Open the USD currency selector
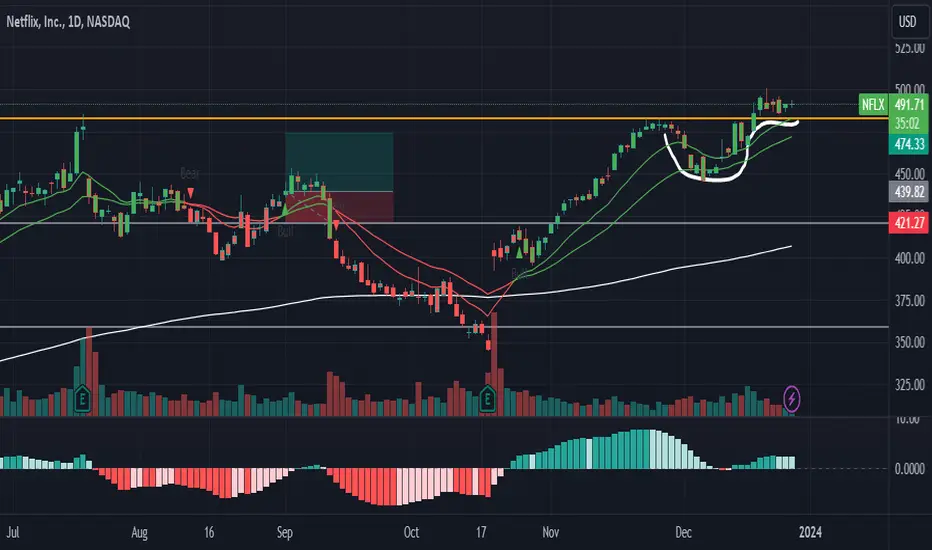This screenshot has height=550, width=932. tap(908, 22)
